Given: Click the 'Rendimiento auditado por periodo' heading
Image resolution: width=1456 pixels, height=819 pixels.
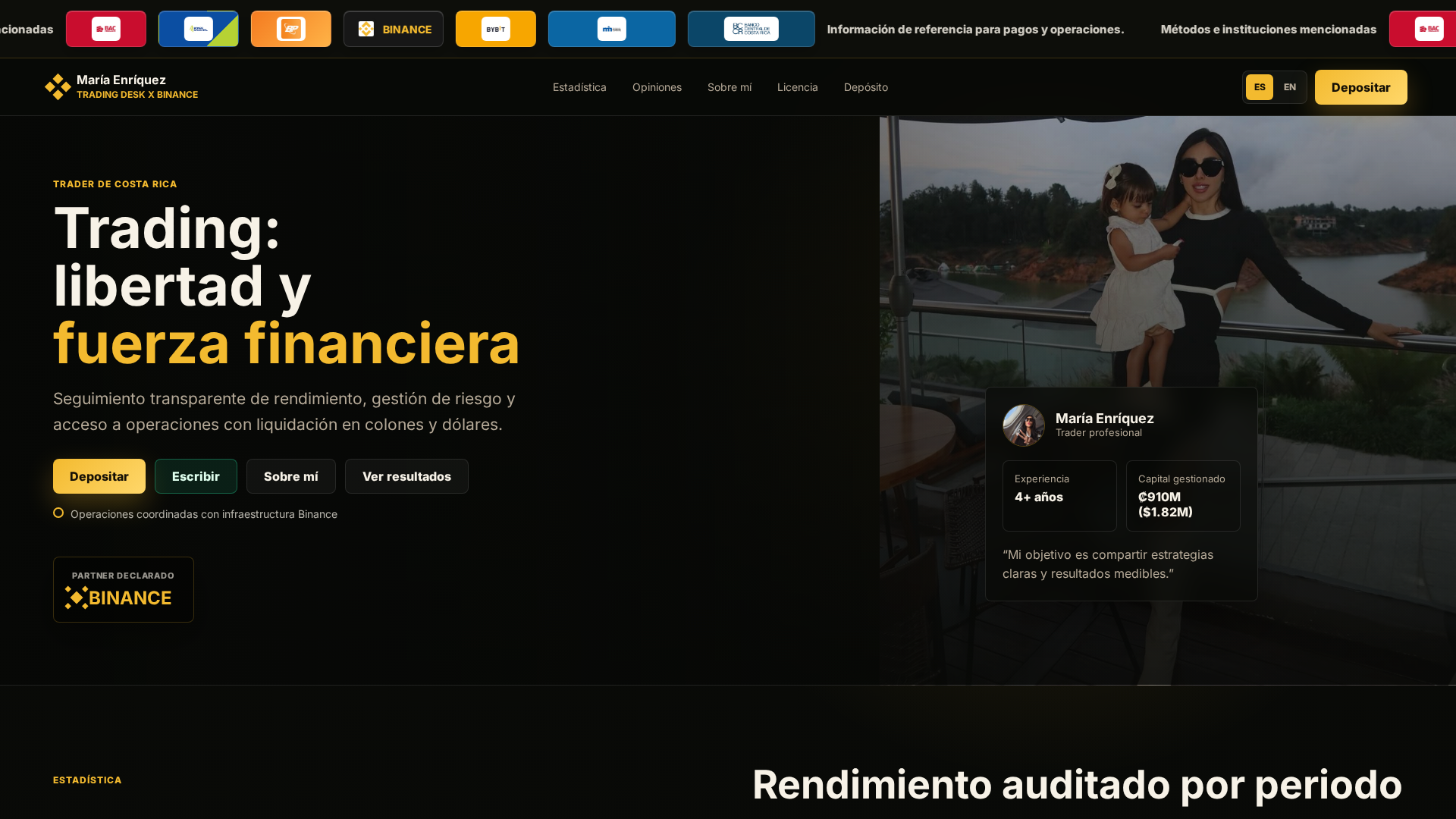Looking at the screenshot, I should pos(1078,784).
